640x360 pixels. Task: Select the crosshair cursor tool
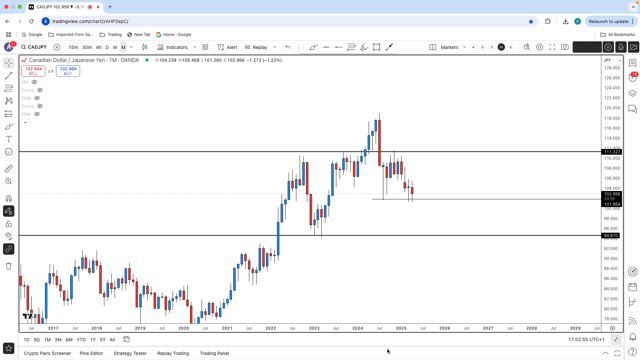point(9,63)
